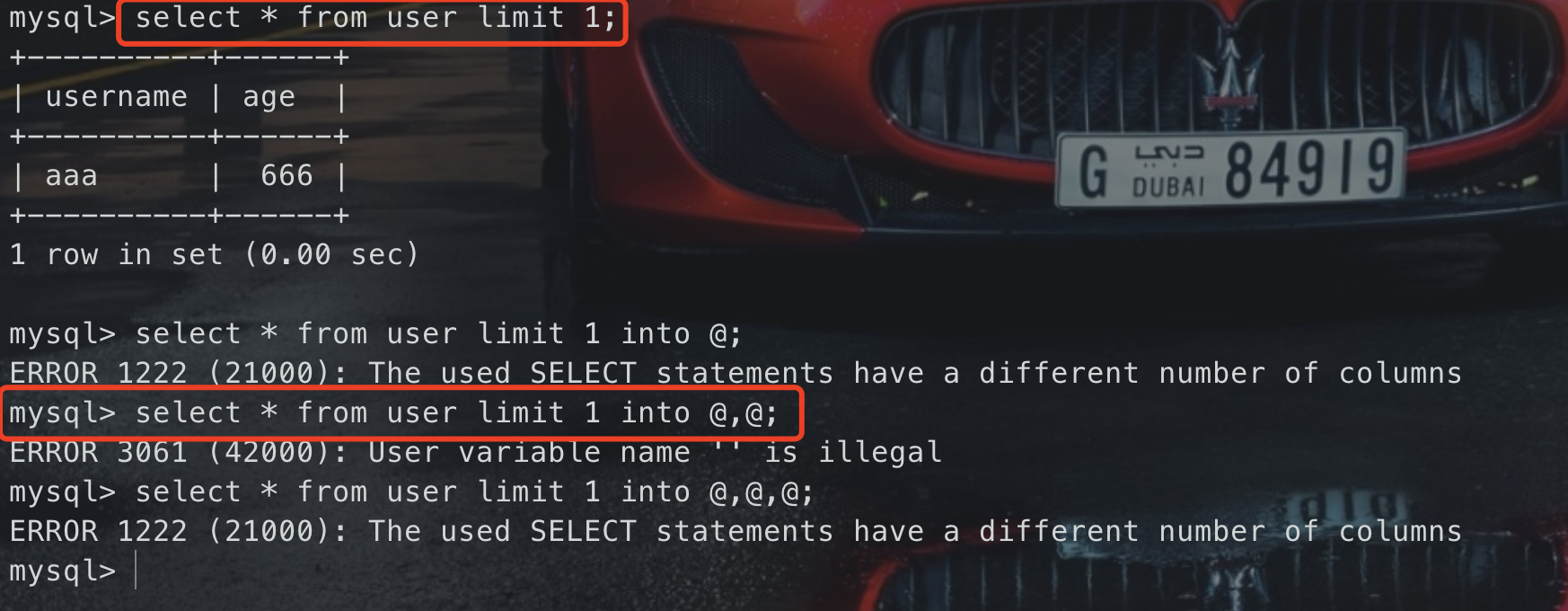The width and height of the screenshot is (1568, 611).
Task: Click the table's bottom border line
Action: (179, 216)
